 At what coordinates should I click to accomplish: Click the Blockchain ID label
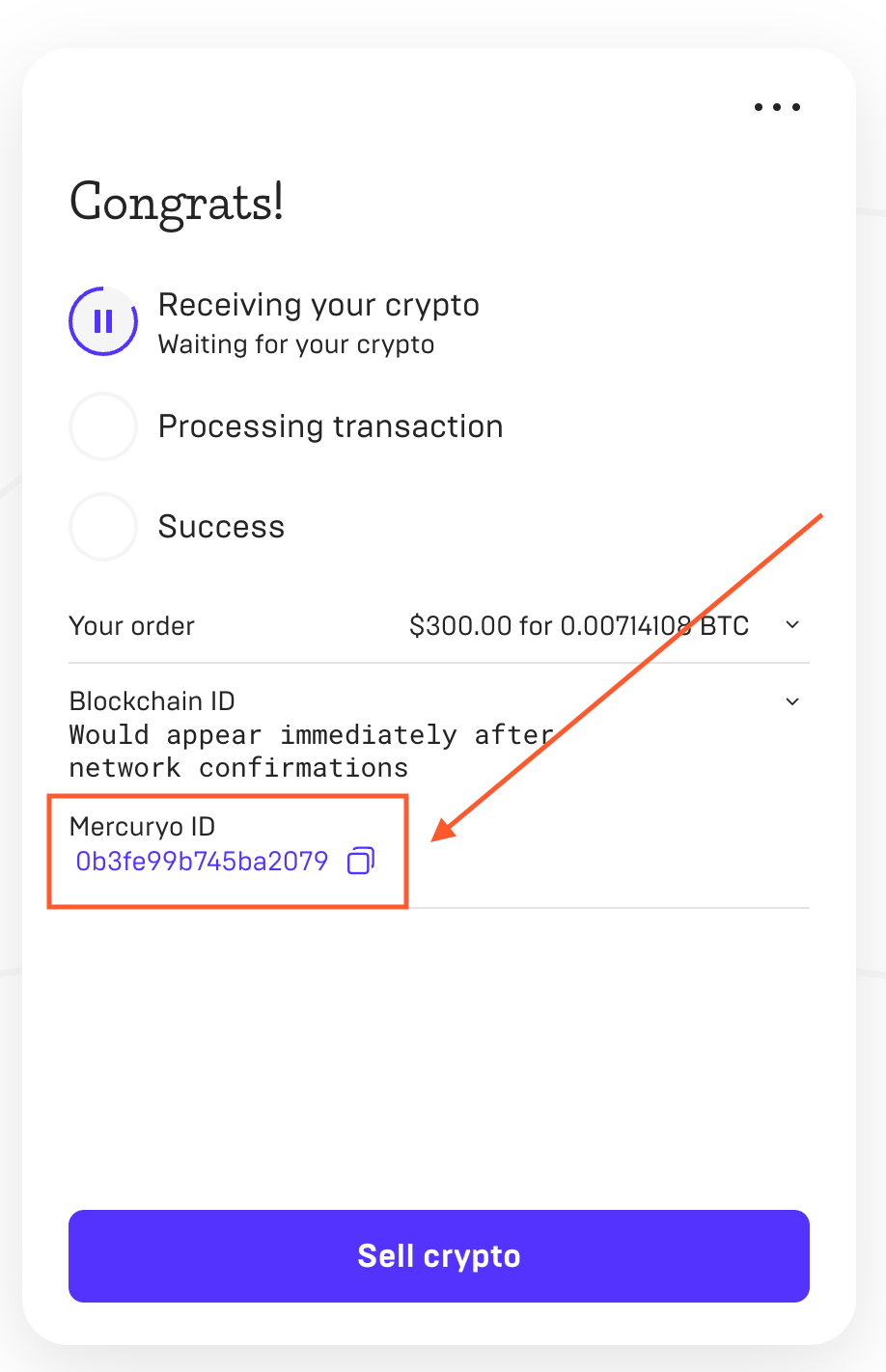coord(152,701)
